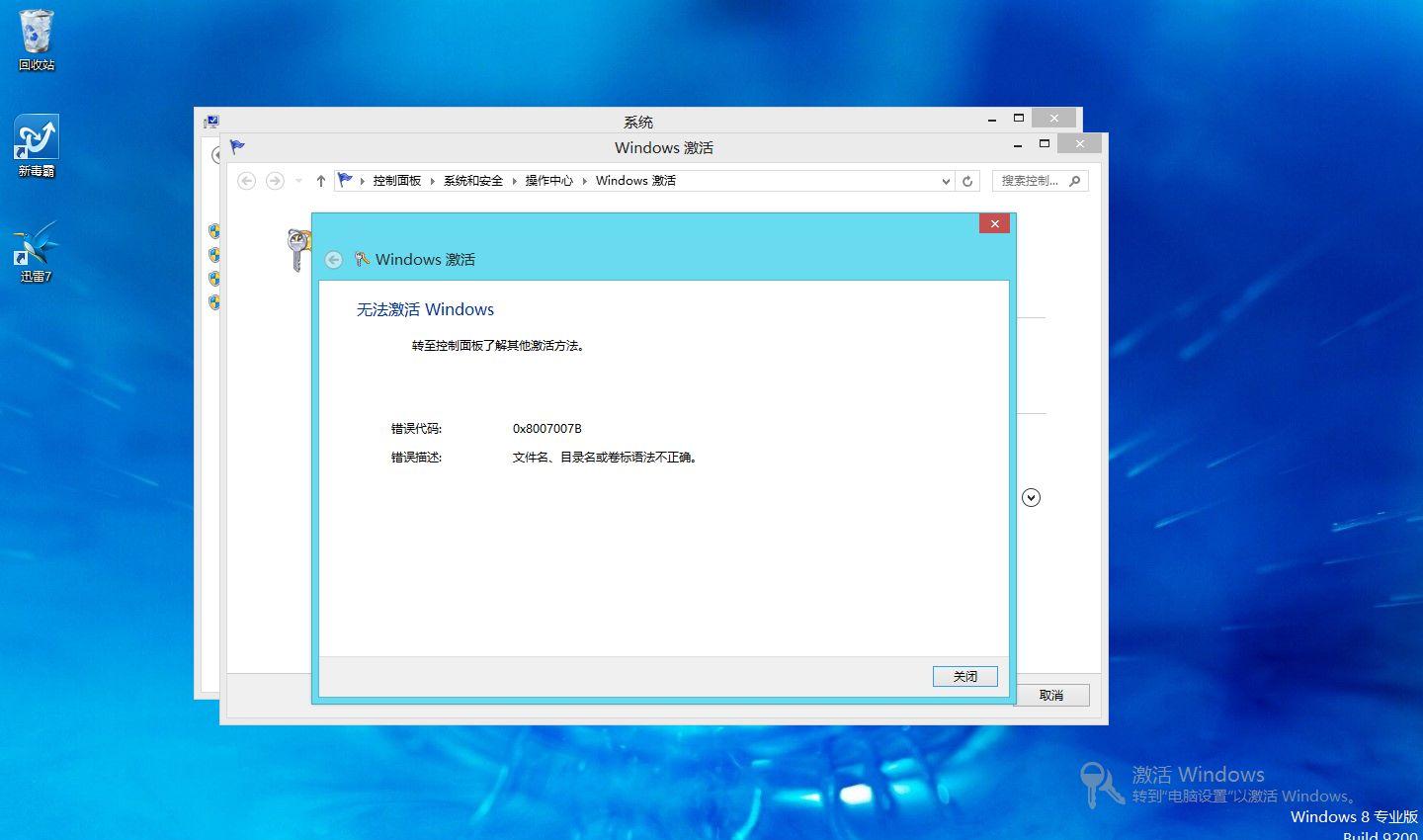1423x840 pixels.
Task: Click the magnifier search icon
Action: coord(1075,181)
